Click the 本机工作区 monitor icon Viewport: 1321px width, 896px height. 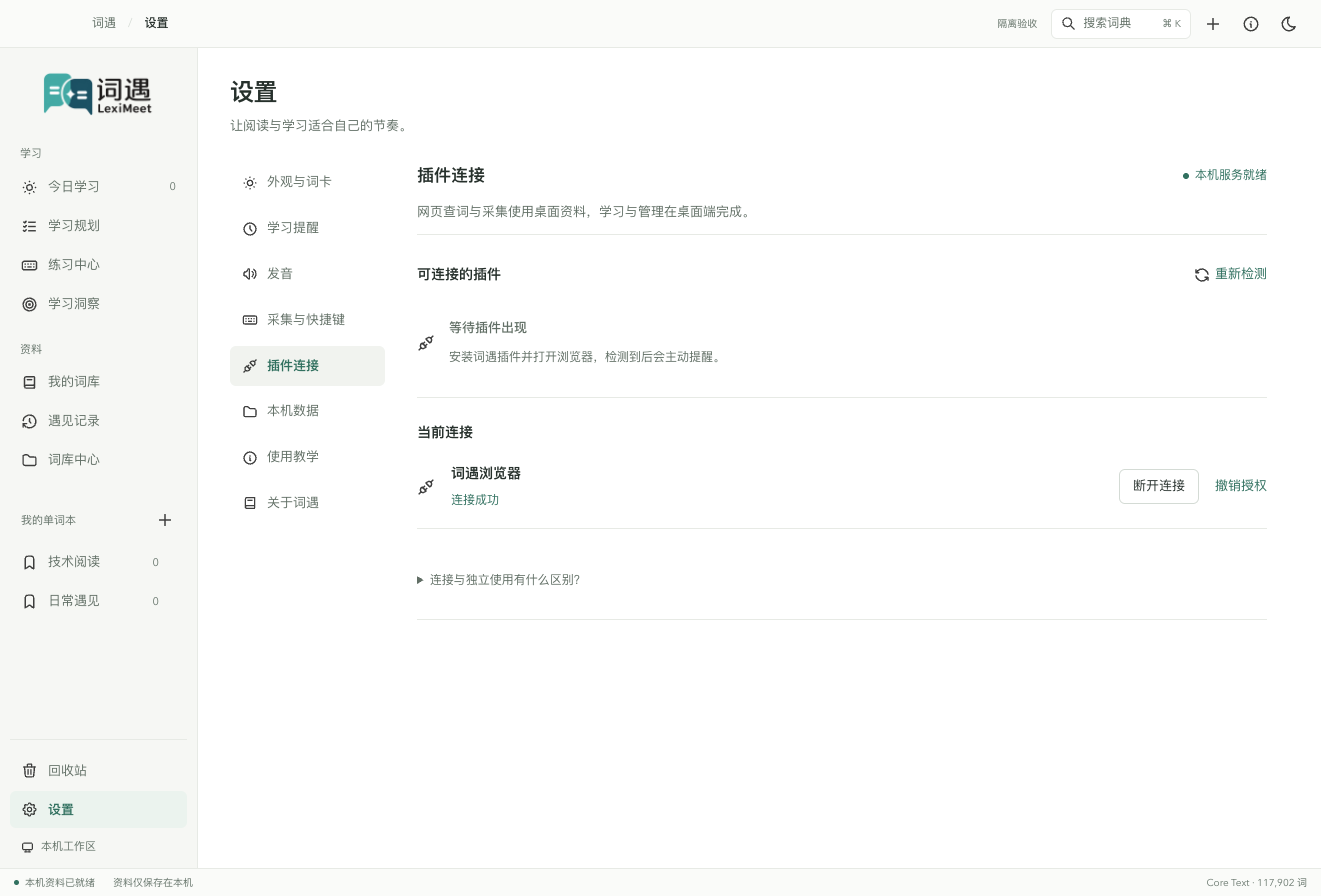tap(27, 847)
